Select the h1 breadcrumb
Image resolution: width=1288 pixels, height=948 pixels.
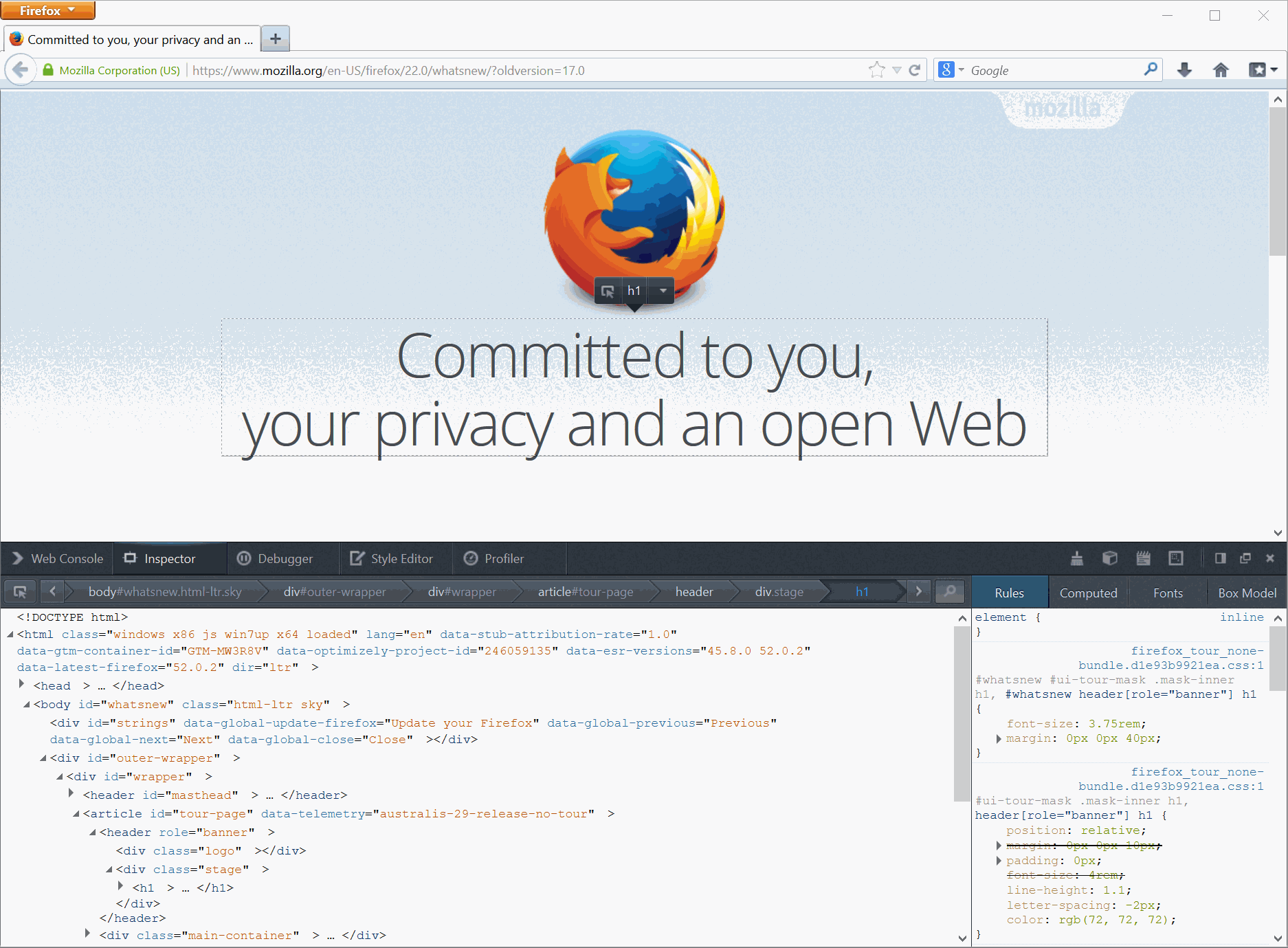863,591
